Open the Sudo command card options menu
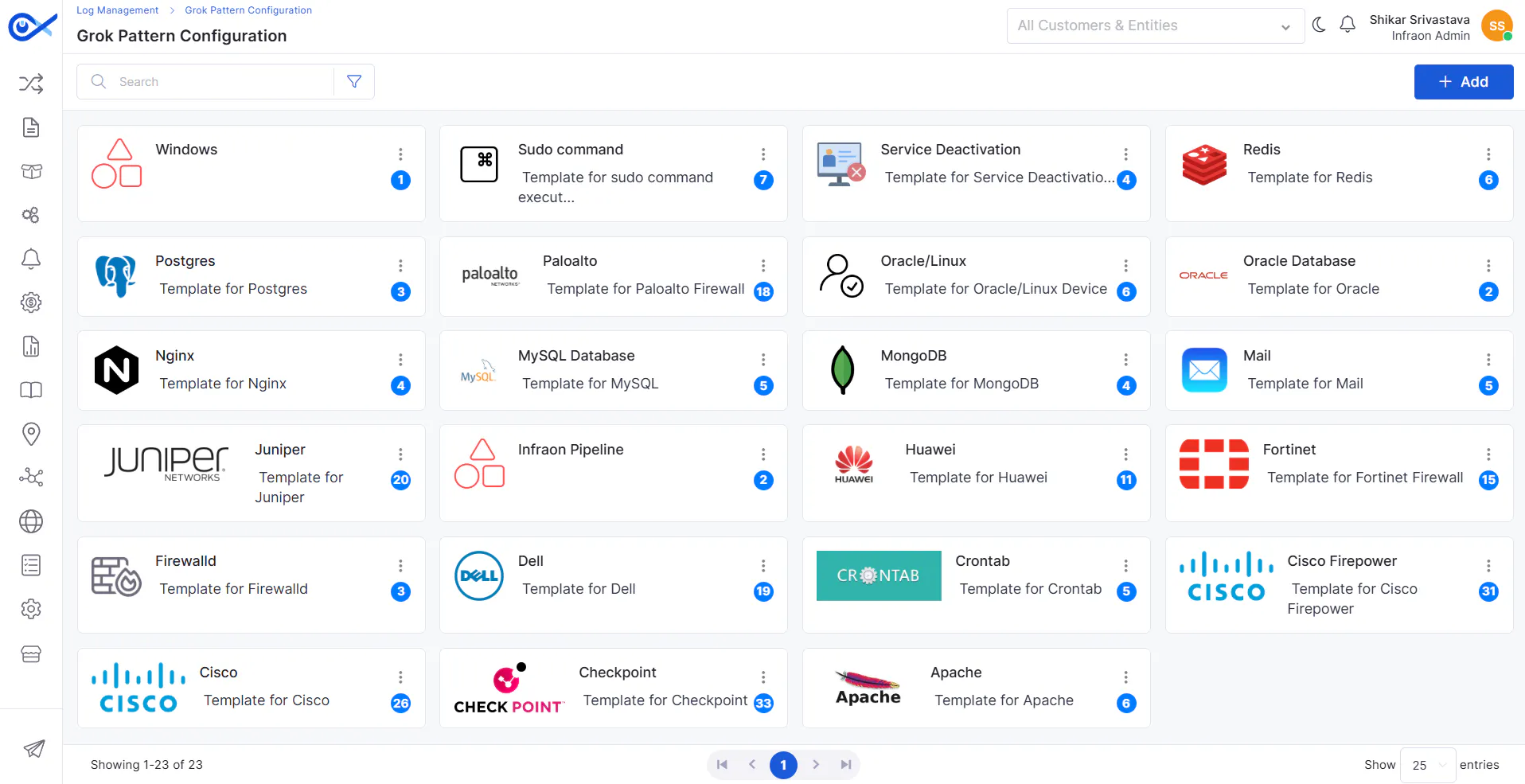Viewport: 1525px width, 784px height. point(763,154)
